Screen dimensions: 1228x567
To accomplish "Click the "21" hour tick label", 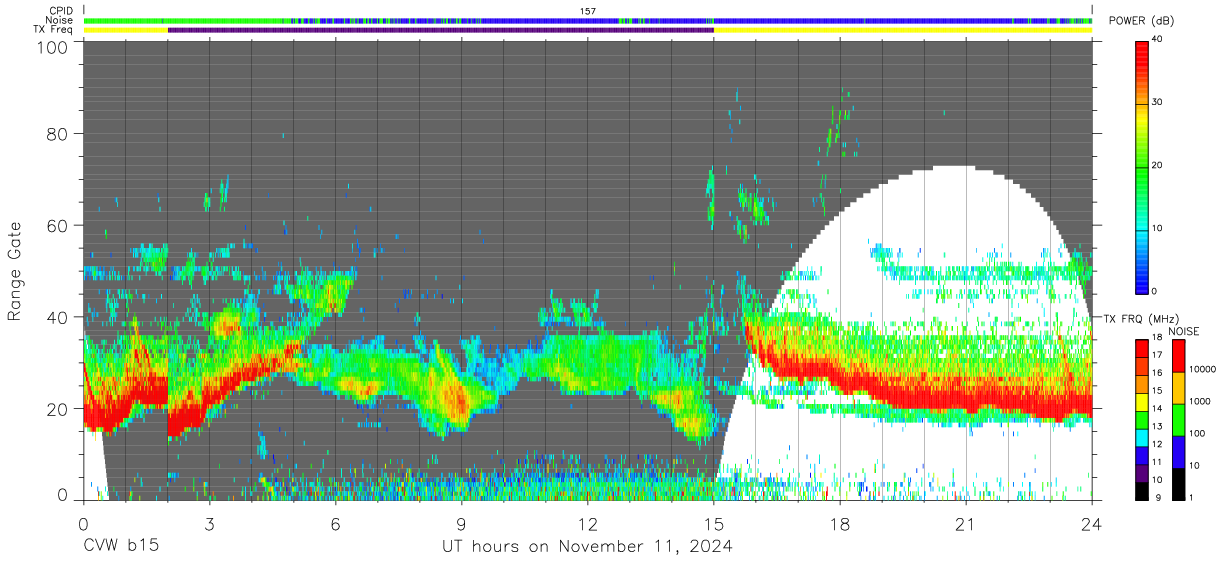I will (966, 524).
